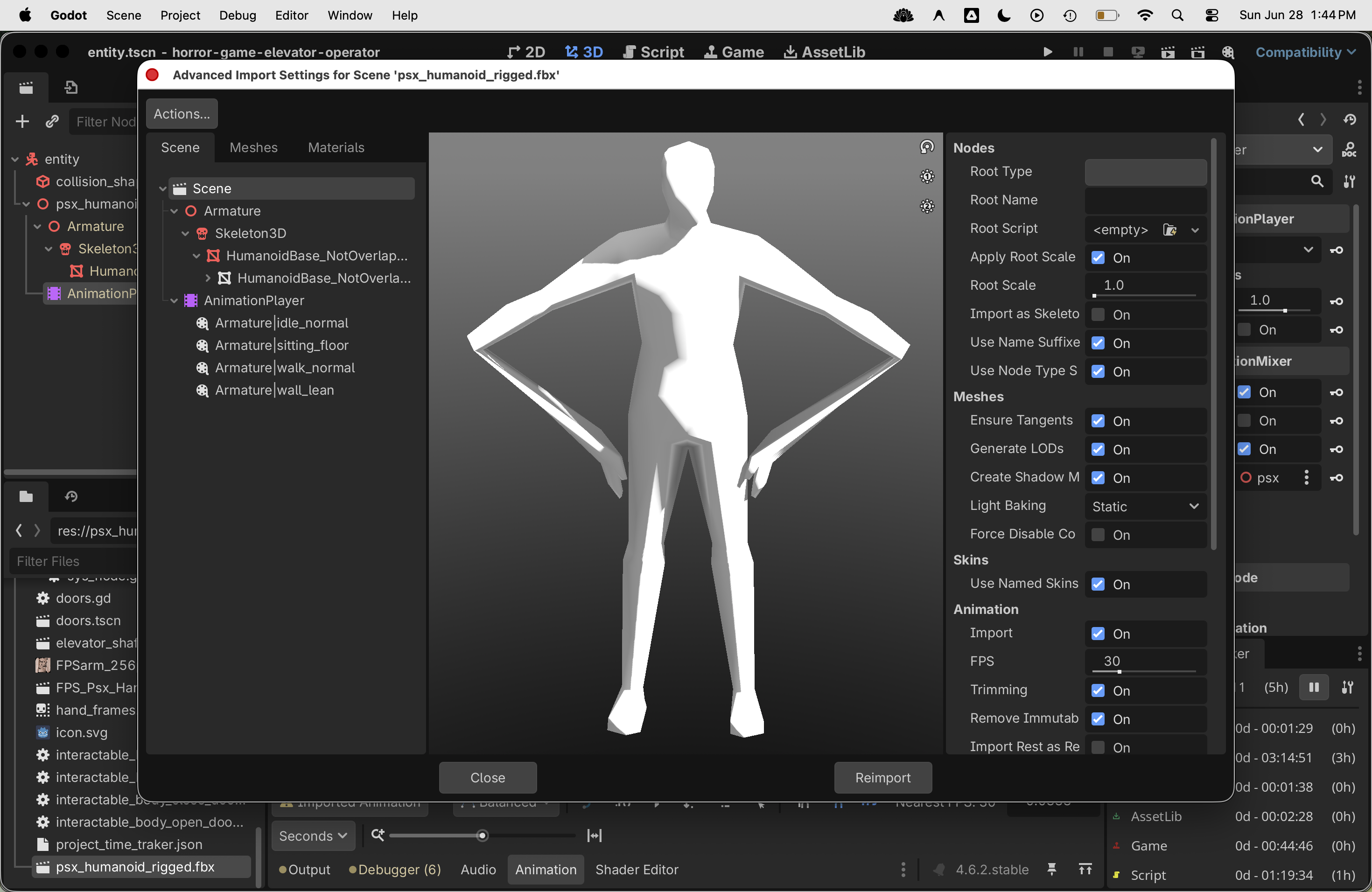
Task: Click the Reimport button
Action: pos(882,777)
